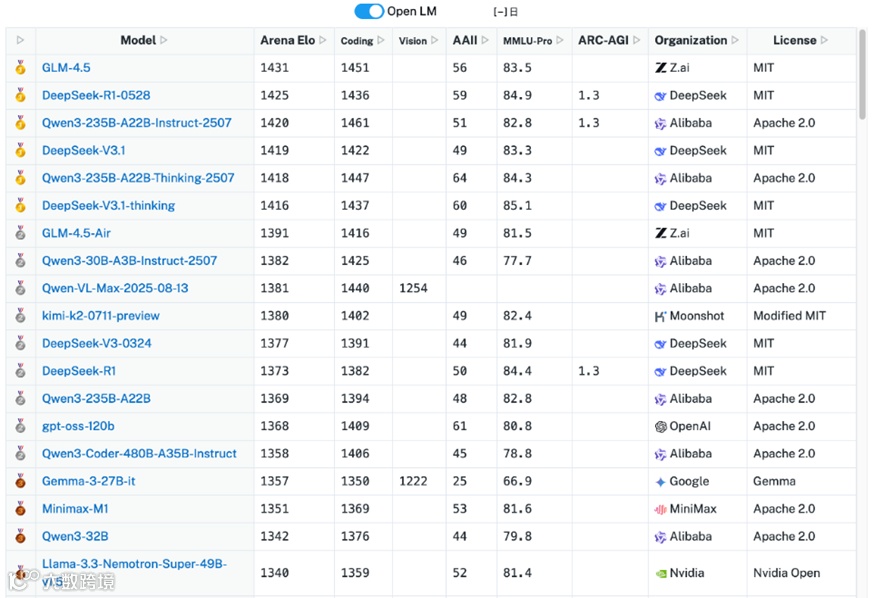The image size is (874, 598).
Task: Click the collapse [-] control near Open LM
Action: tap(500, 12)
